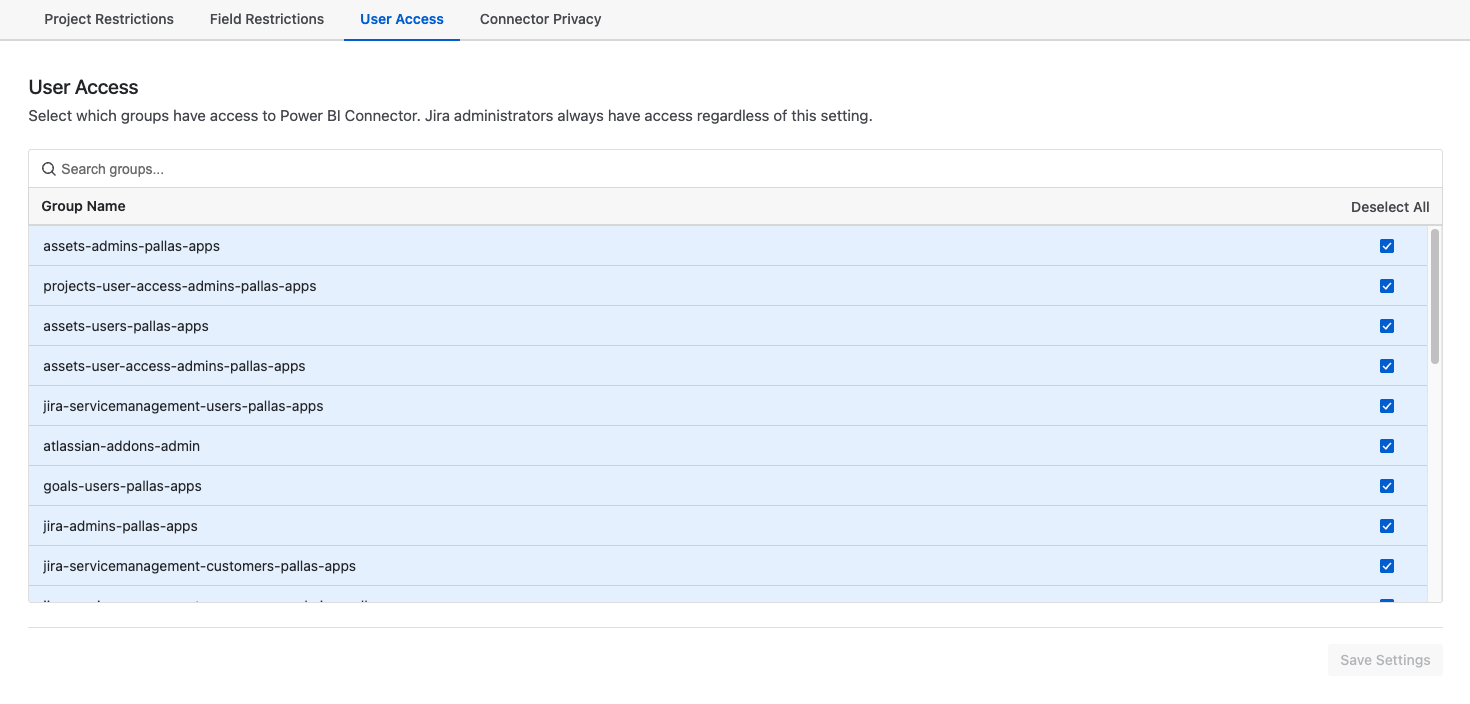Uncheck assets-admins-pallas-apps checkbox

click(x=1387, y=246)
